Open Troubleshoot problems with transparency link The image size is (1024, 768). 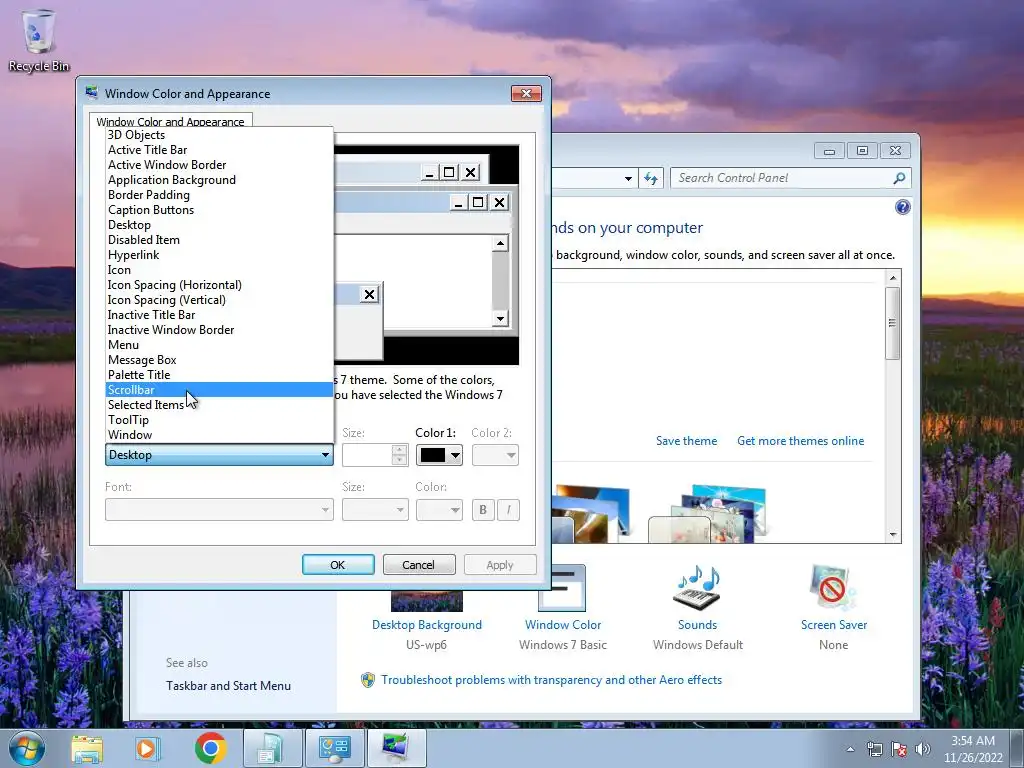pos(552,680)
